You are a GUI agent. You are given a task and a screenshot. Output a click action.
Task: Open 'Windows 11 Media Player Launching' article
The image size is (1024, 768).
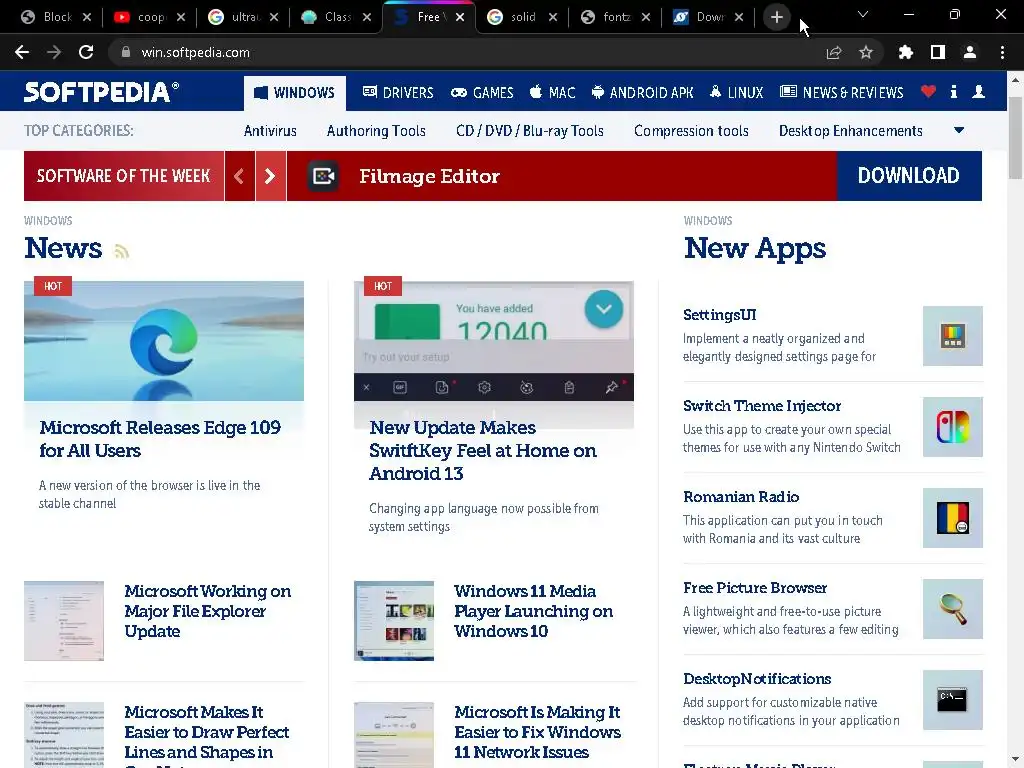click(x=534, y=611)
